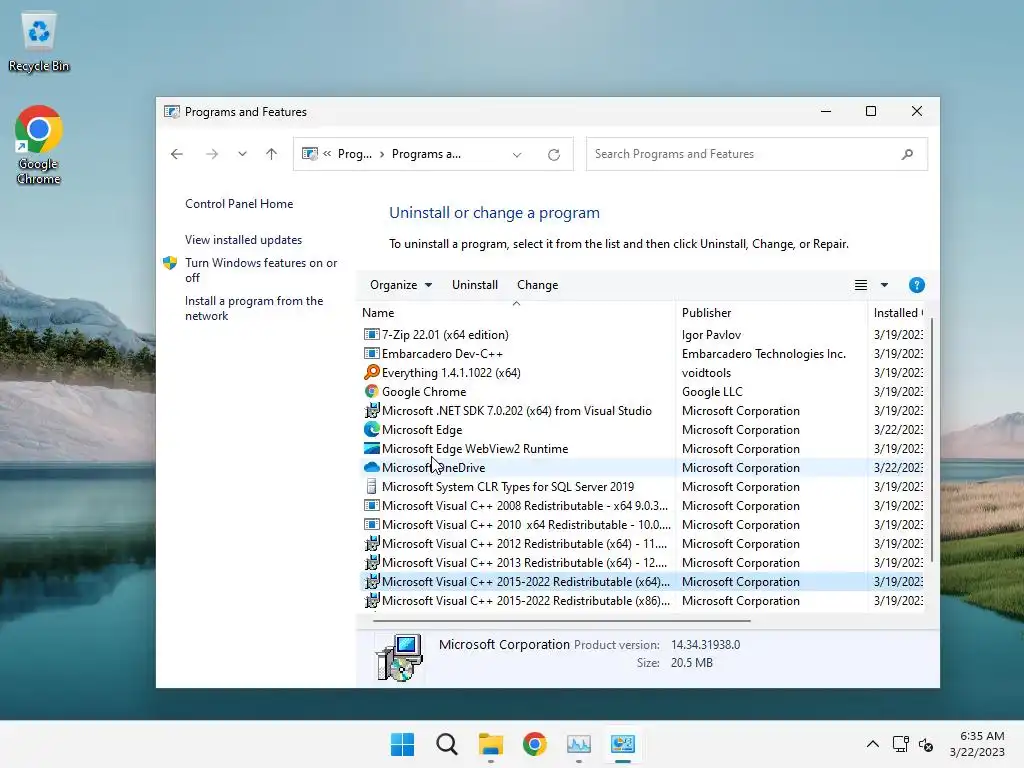Select Visual C++ 2013 Redistributable (x64) row
The height and width of the screenshot is (768, 1024).
click(x=642, y=562)
